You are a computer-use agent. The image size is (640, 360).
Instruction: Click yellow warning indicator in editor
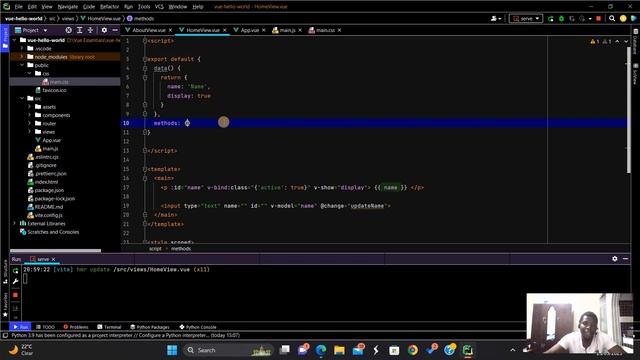pyautogui.click(x=595, y=42)
